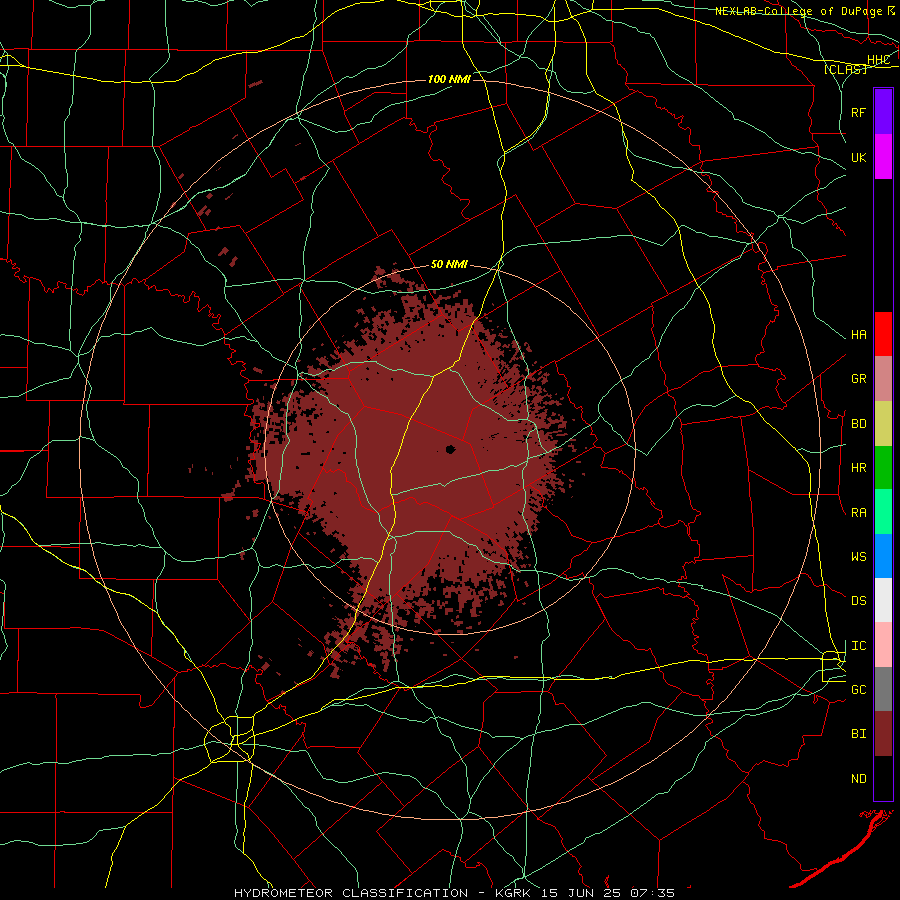Click the "[CLAS]" unit label
This screenshot has height=900, width=900.
pos(845,69)
